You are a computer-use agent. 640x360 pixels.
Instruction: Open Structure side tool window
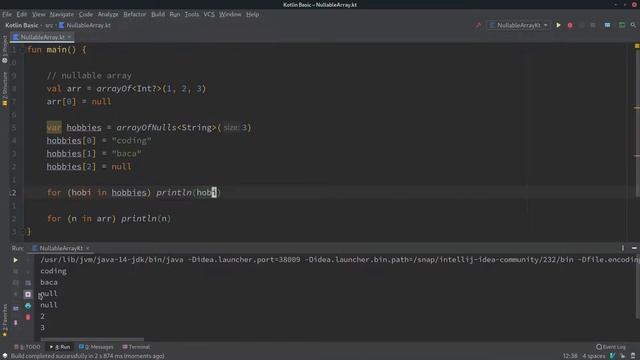tap(4, 89)
